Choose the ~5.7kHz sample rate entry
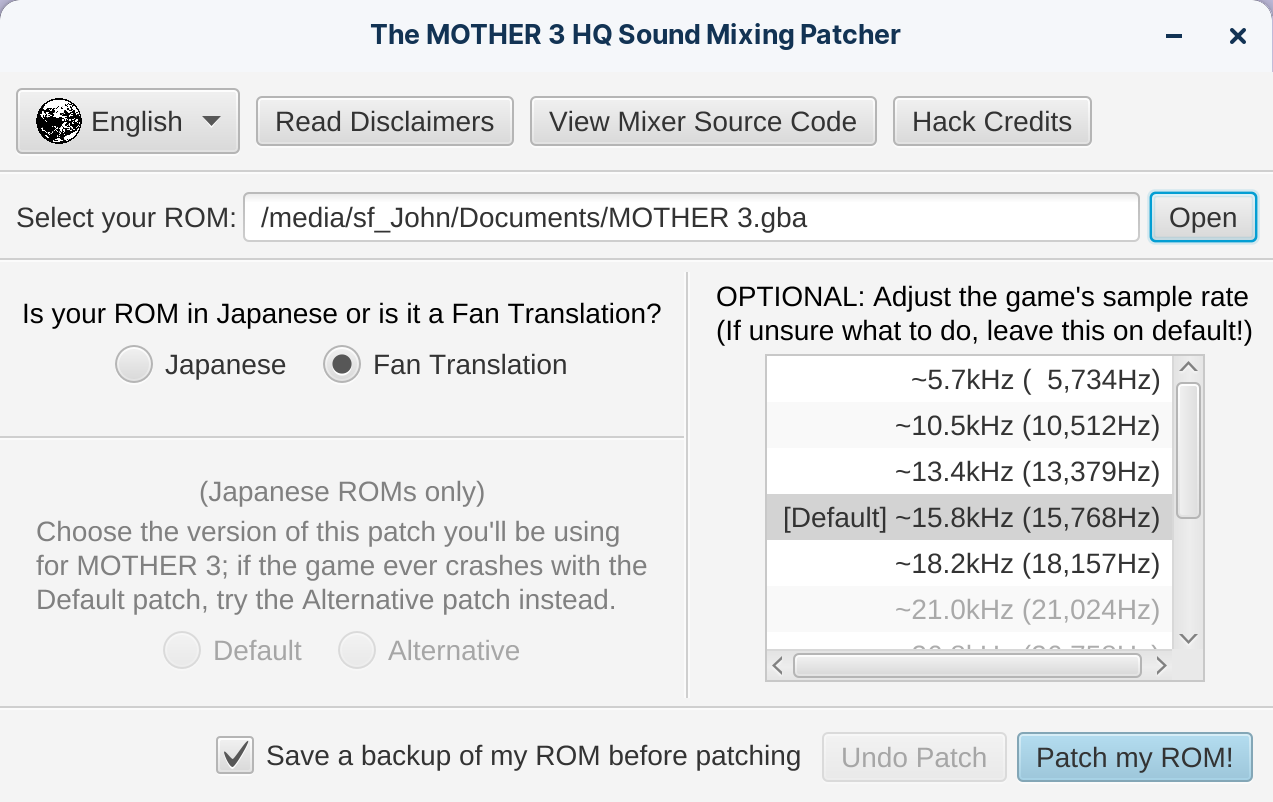Screen dimensions: 1273x802 (969, 379)
